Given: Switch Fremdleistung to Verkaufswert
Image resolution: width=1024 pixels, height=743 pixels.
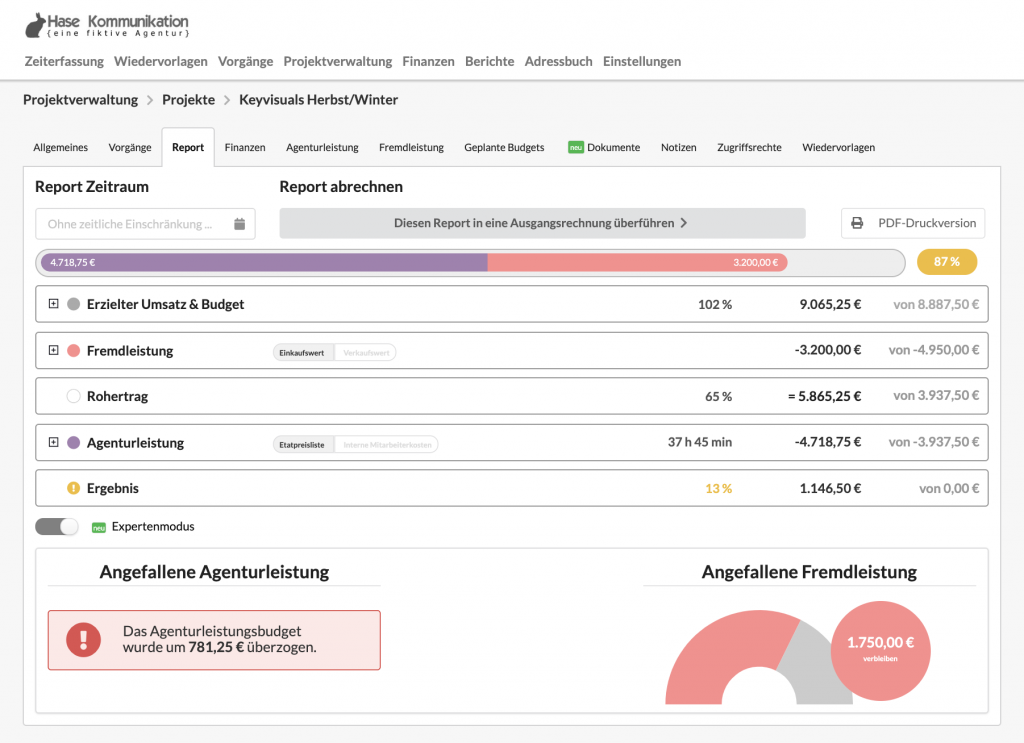Looking at the screenshot, I should click(366, 353).
